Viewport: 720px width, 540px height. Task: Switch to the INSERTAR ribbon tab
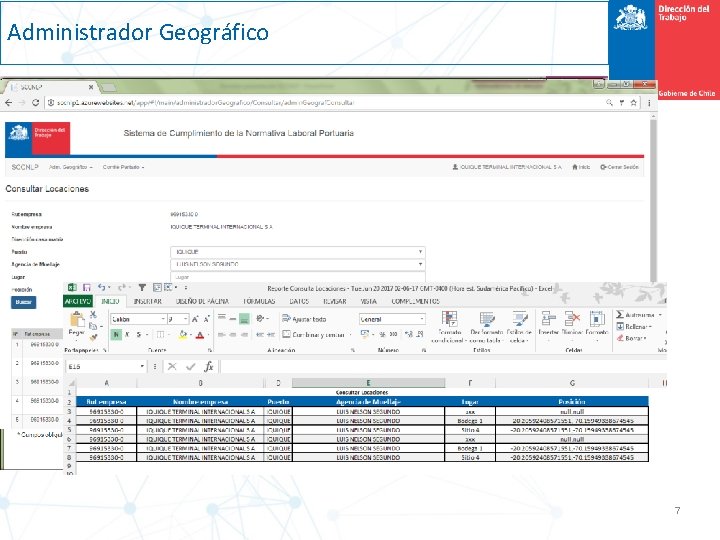(x=147, y=301)
